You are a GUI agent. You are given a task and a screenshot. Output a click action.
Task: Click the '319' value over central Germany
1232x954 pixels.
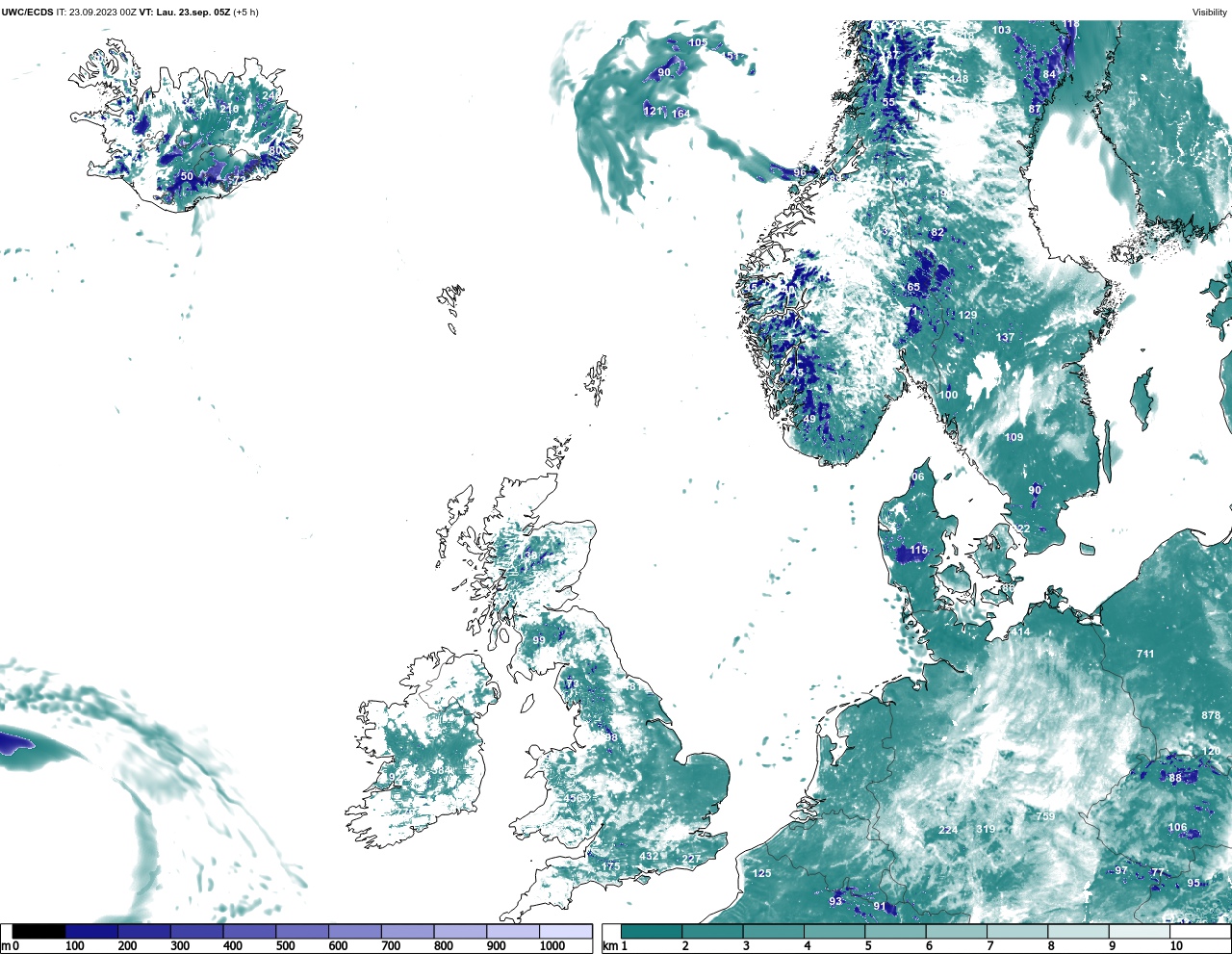[x=986, y=830]
